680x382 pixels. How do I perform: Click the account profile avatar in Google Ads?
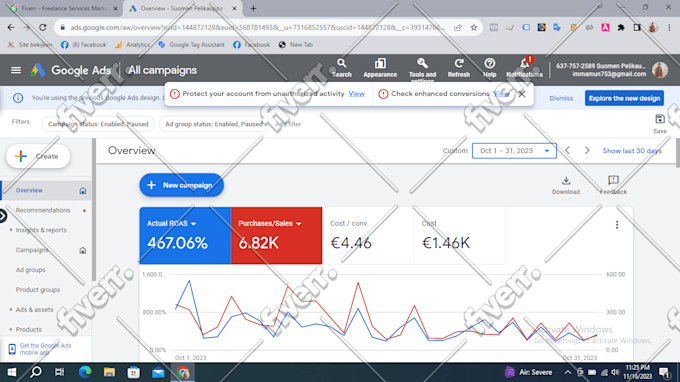660,70
